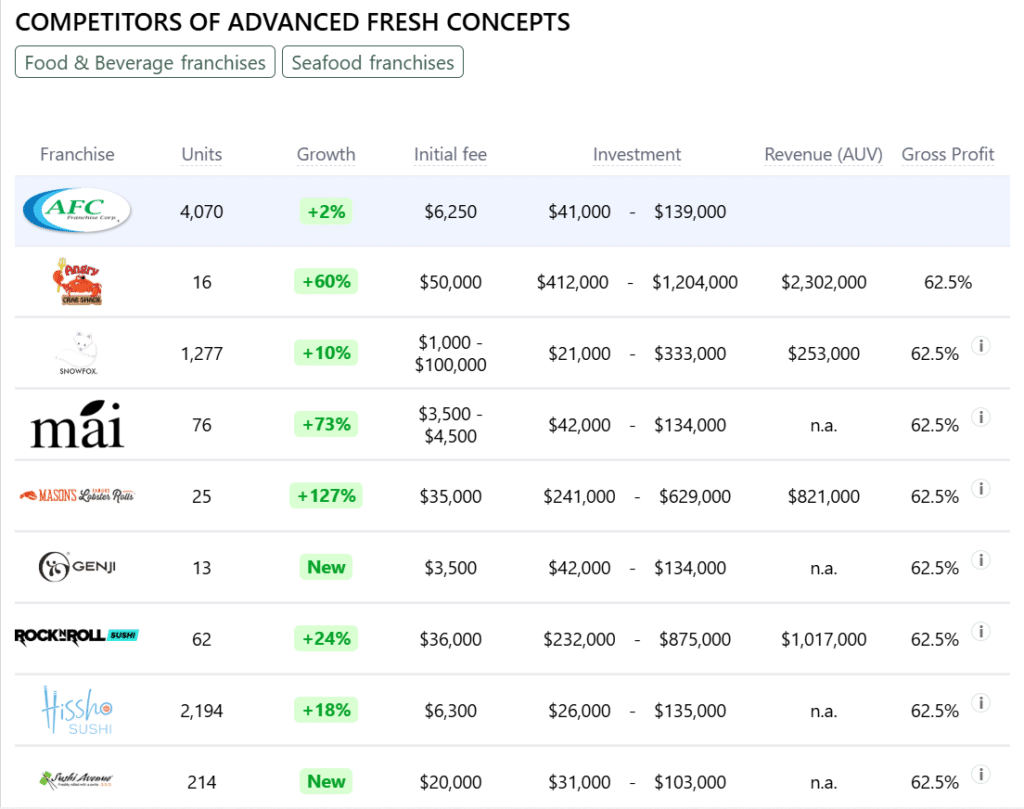Click the Investment column header
Screen dimensions: 1024x809
637,154
